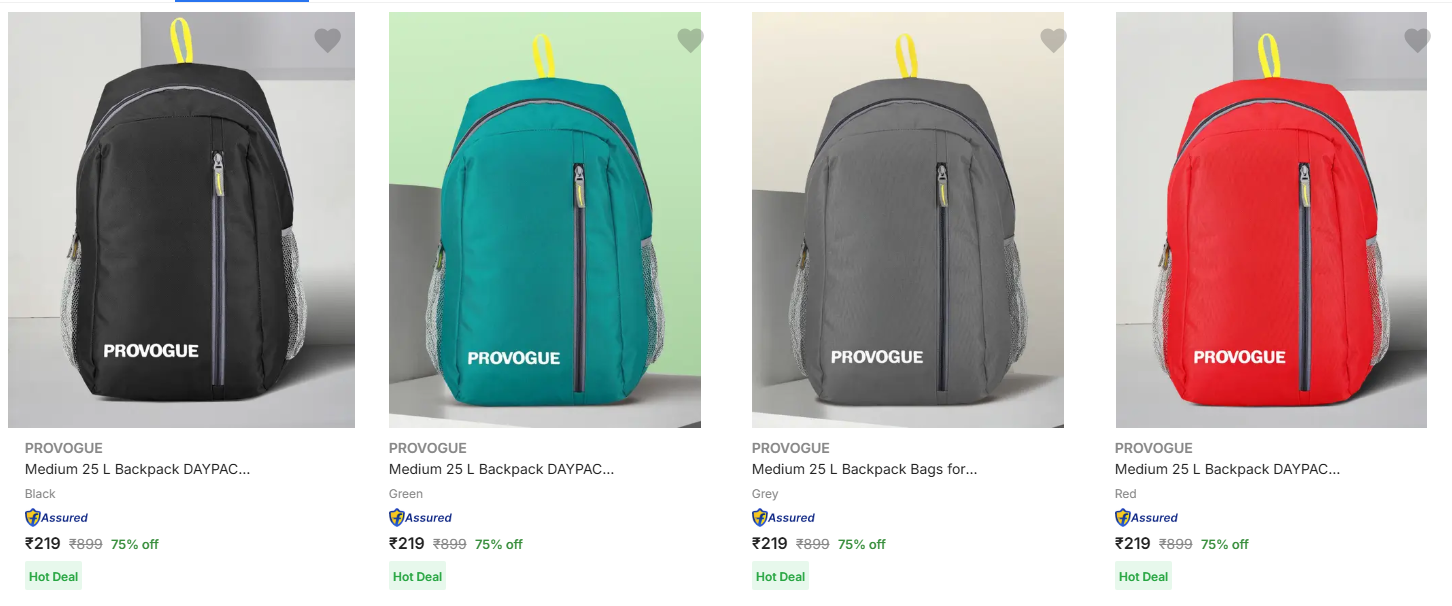
Task: Toggle wishlist heart on green backpack
Action: 690,40
